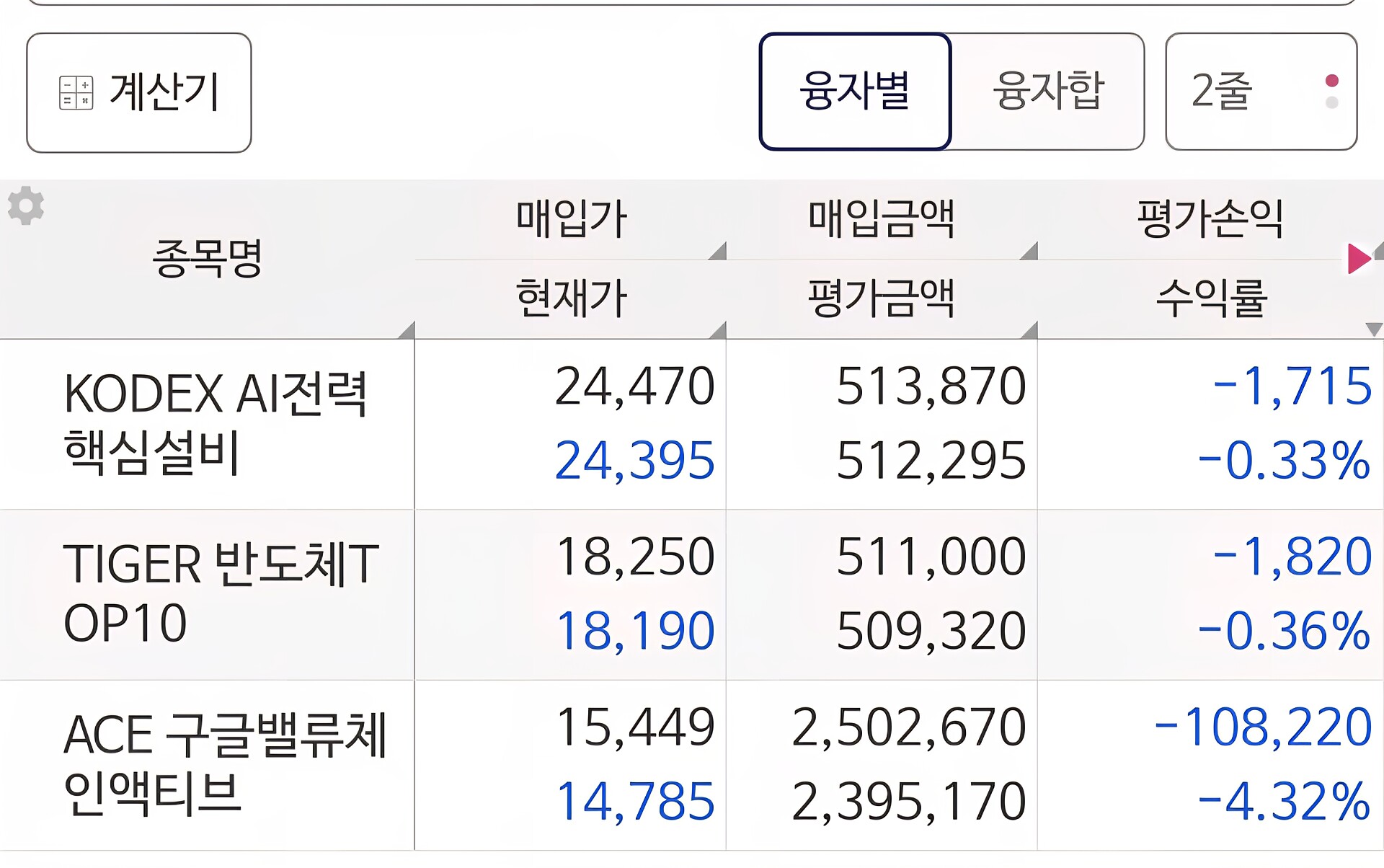Screen dimensions: 1384x868
Task: Click the ACE return rate -4.32%
Action: (x=1283, y=801)
